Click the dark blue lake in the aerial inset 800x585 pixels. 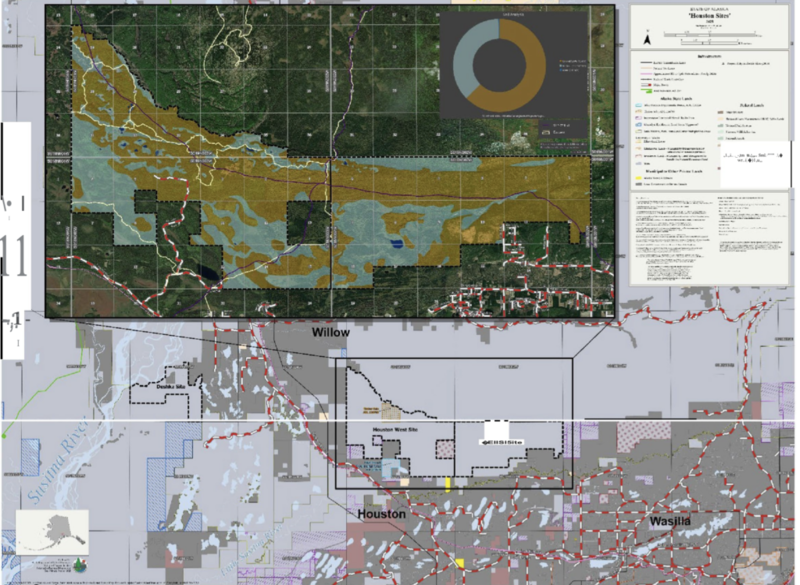[x=396, y=244]
